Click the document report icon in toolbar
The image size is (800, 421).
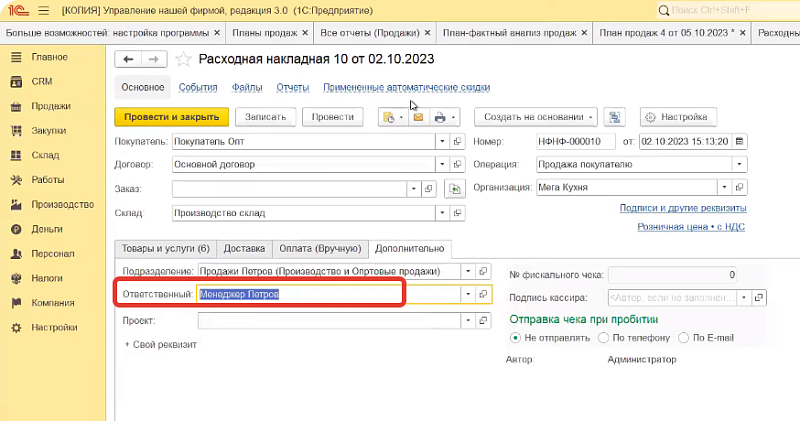click(x=389, y=117)
